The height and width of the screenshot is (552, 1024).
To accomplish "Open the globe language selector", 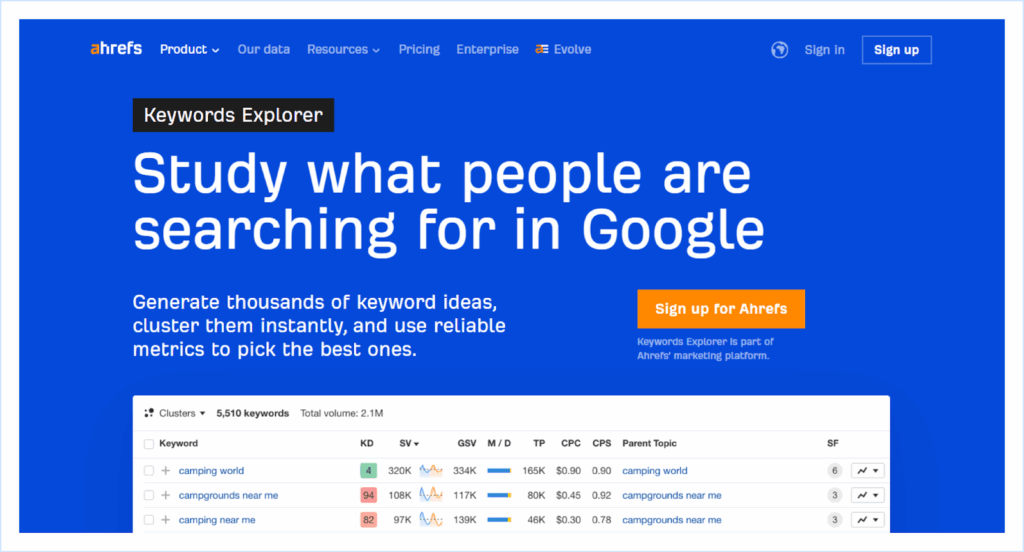I will (780, 50).
